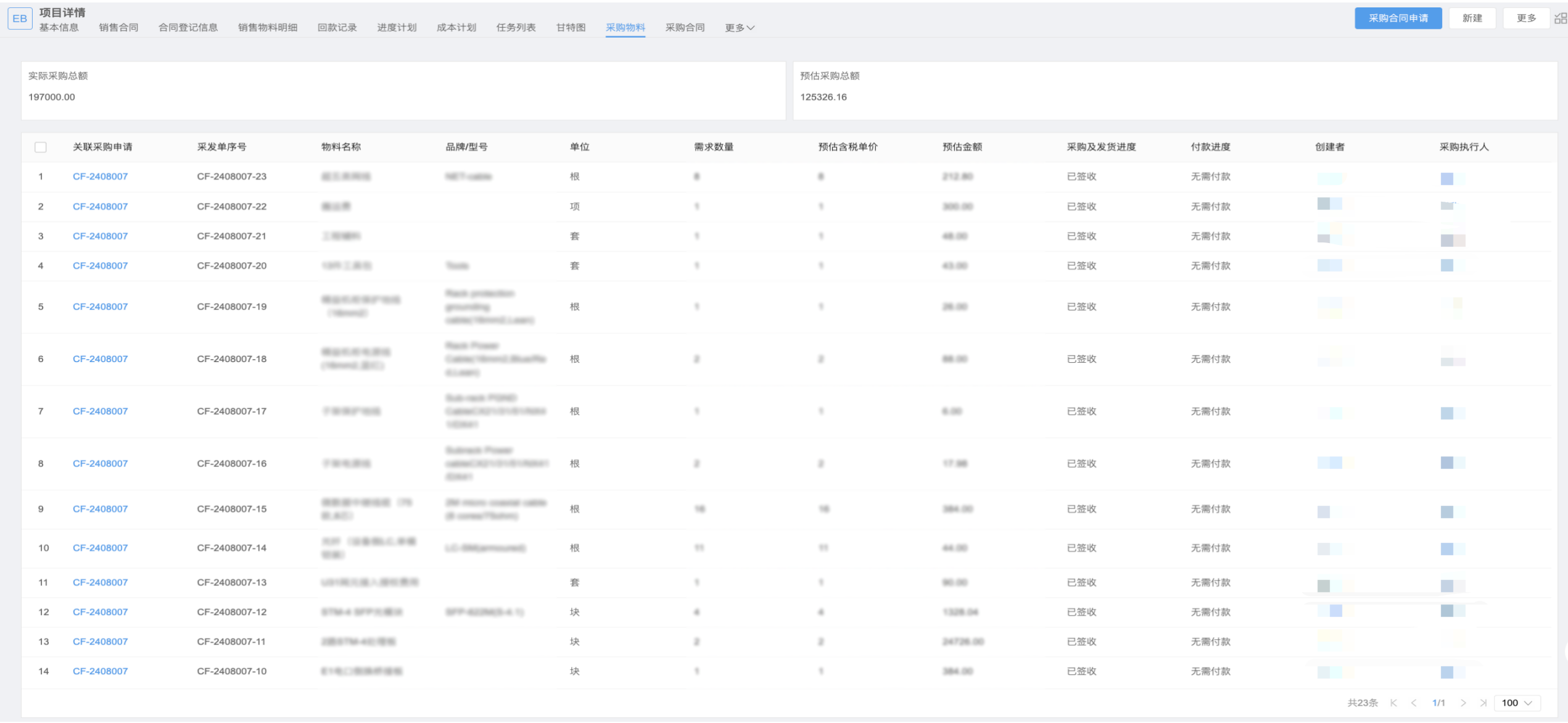1568x723 pixels.
Task: Select cell CF-2408007-23
Action: [x=232, y=176]
